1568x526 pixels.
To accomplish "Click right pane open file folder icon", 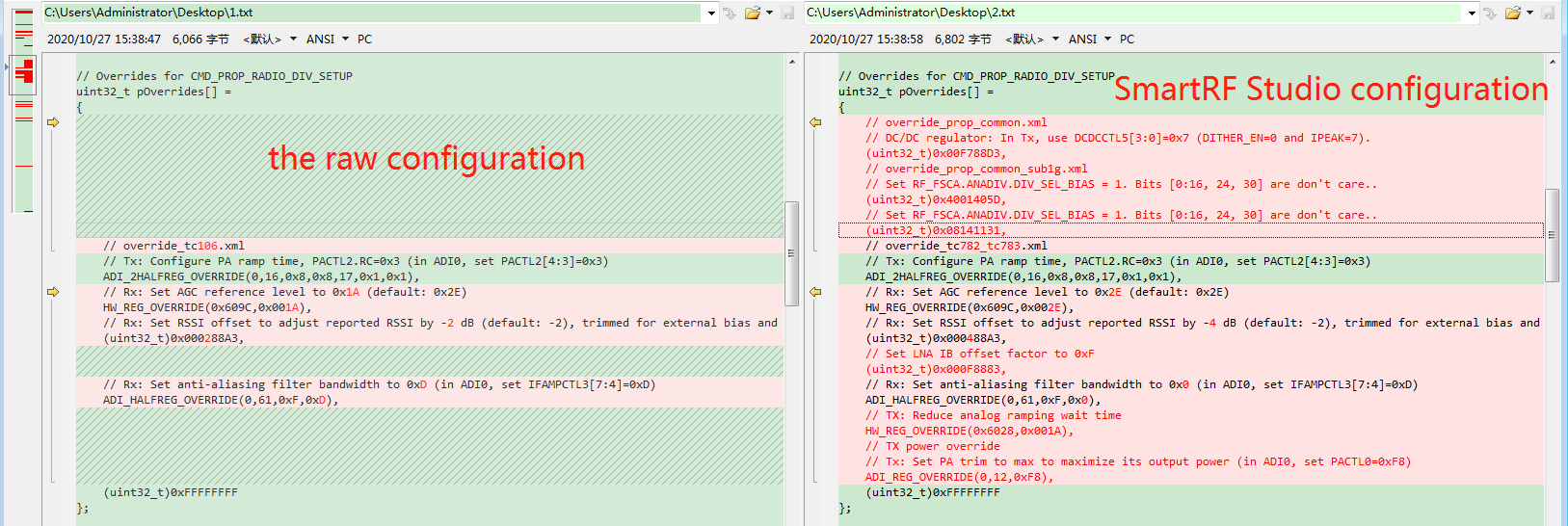I will coord(1512,13).
